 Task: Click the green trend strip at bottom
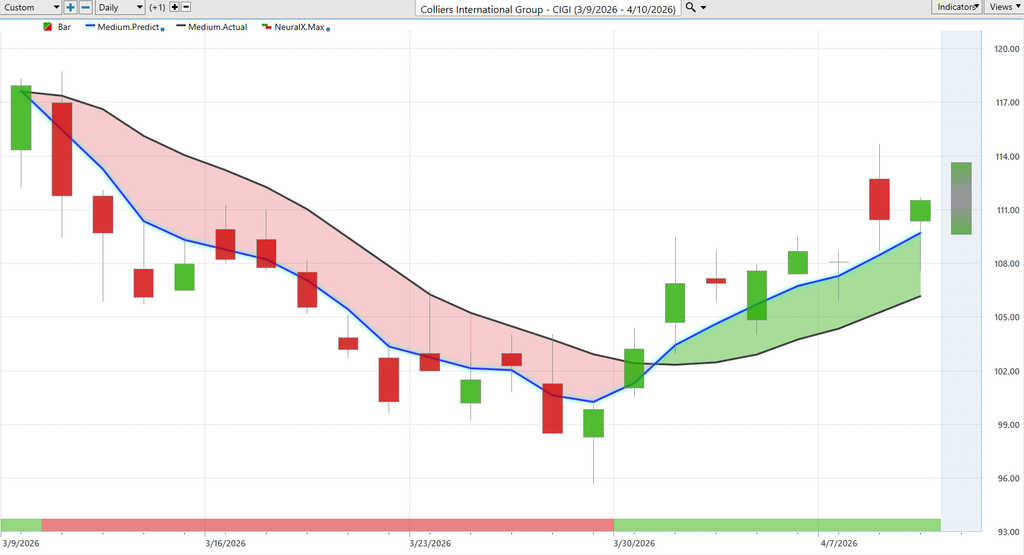point(776,525)
